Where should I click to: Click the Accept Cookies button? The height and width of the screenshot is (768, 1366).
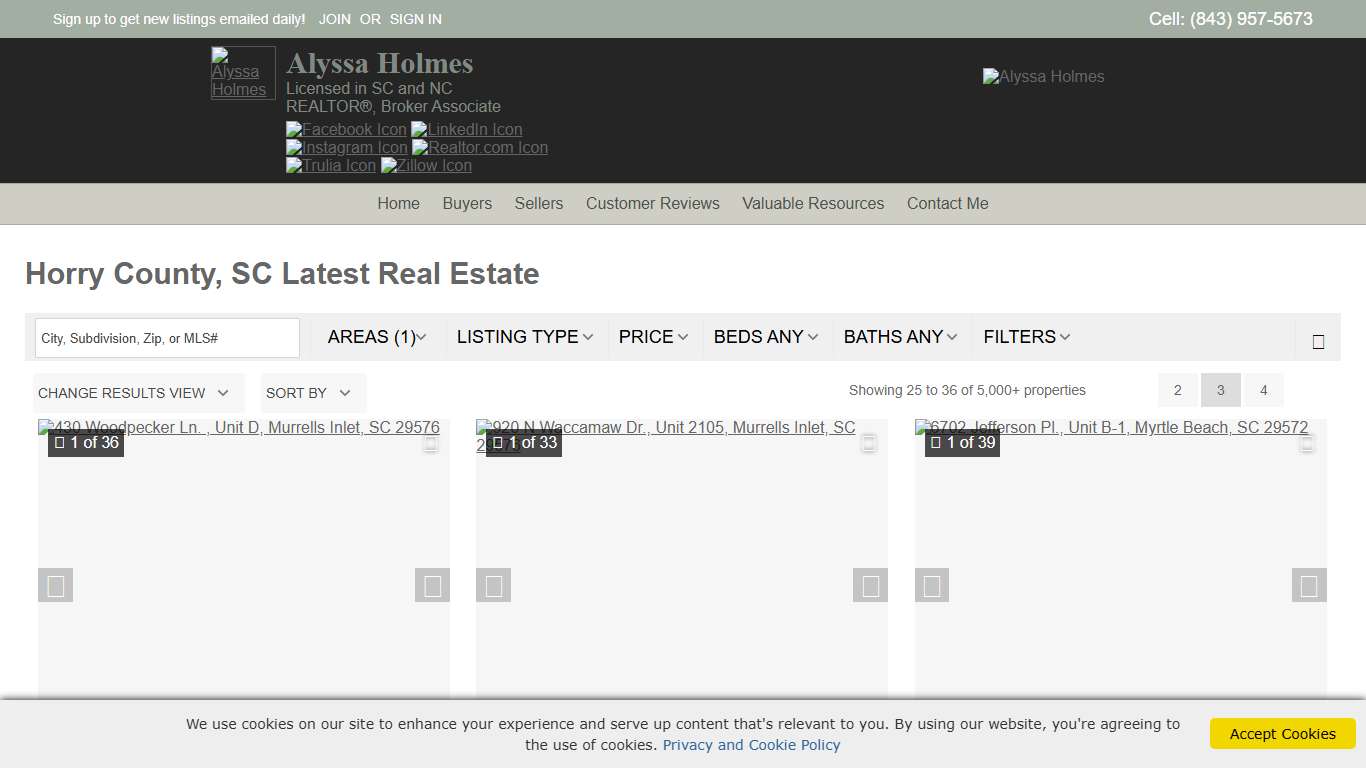[x=1282, y=733]
